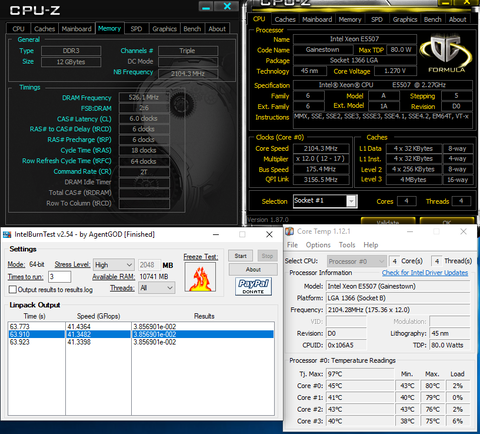The height and width of the screenshot is (434, 480).
Task: Open Bench tab in right CPU-Z window
Action: coord(433,20)
